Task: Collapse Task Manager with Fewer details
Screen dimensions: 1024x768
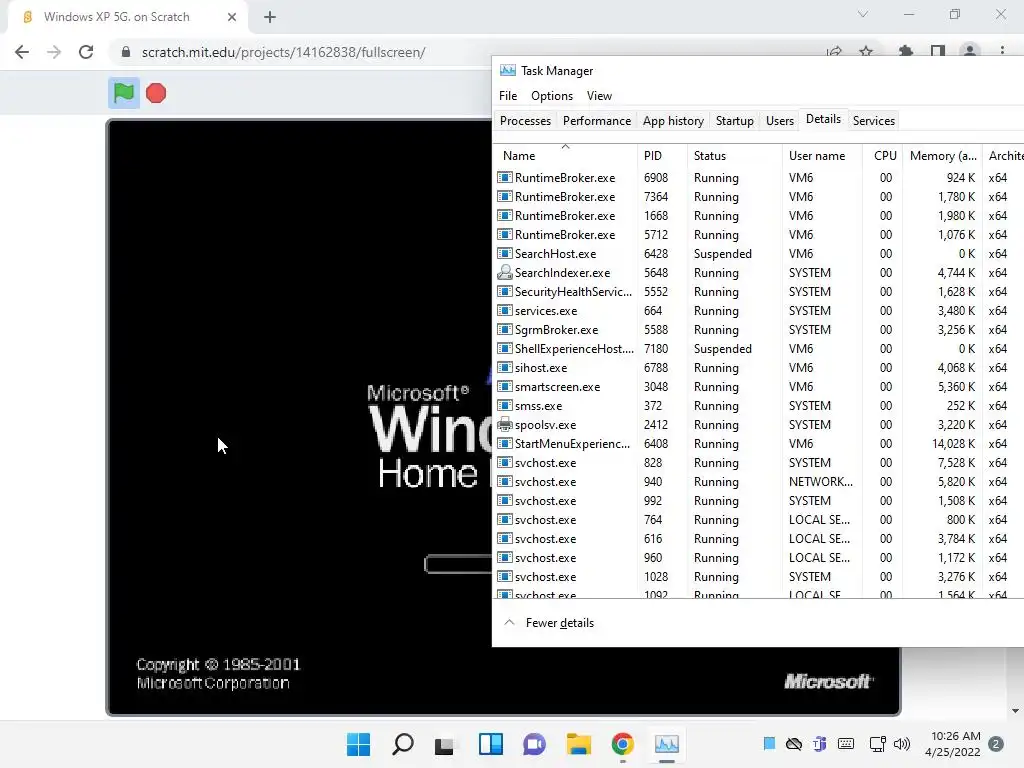Action: pos(549,623)
